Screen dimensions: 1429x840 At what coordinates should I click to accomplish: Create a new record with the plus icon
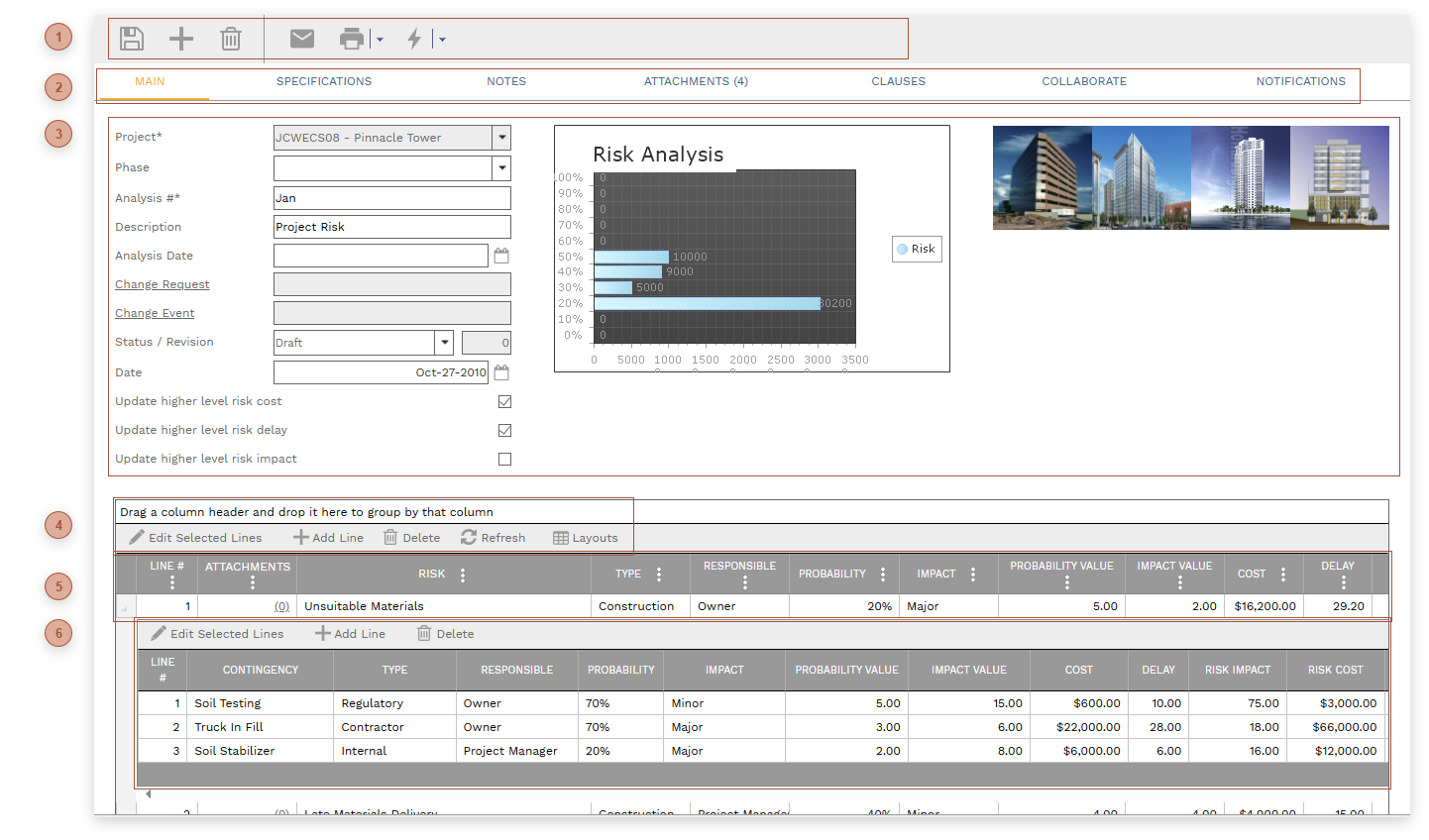(x=180, y=38)
